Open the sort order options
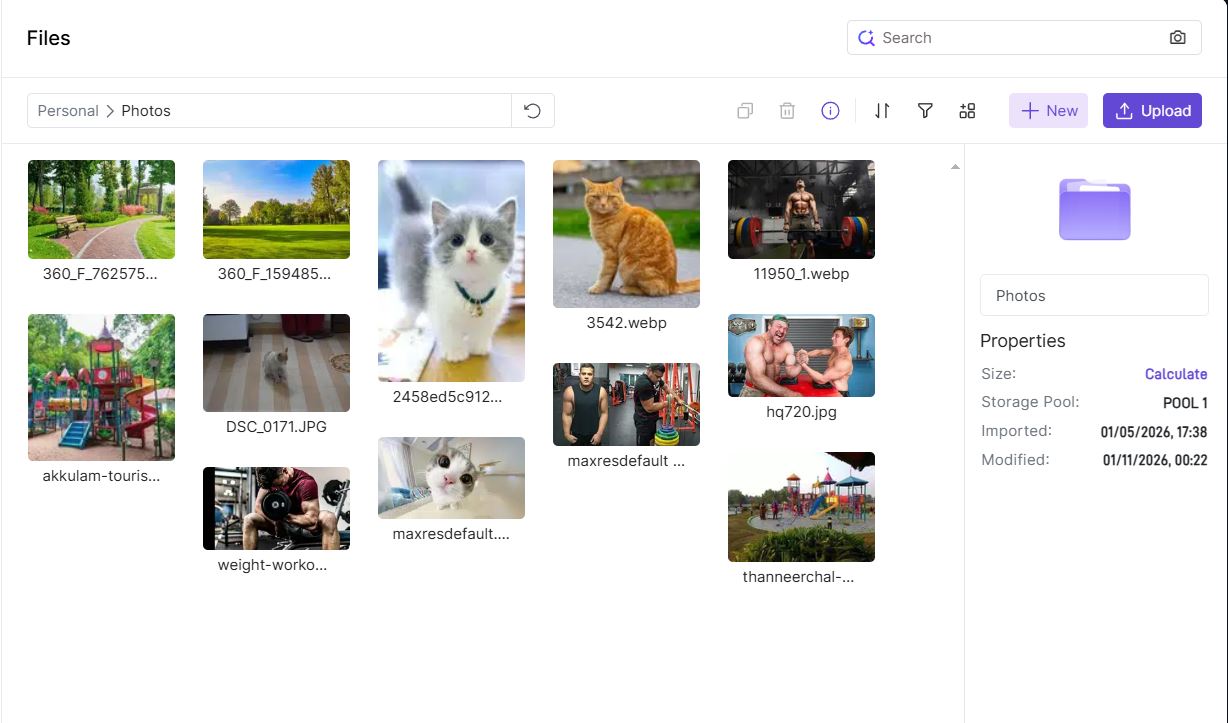 (x=882, y=111)
